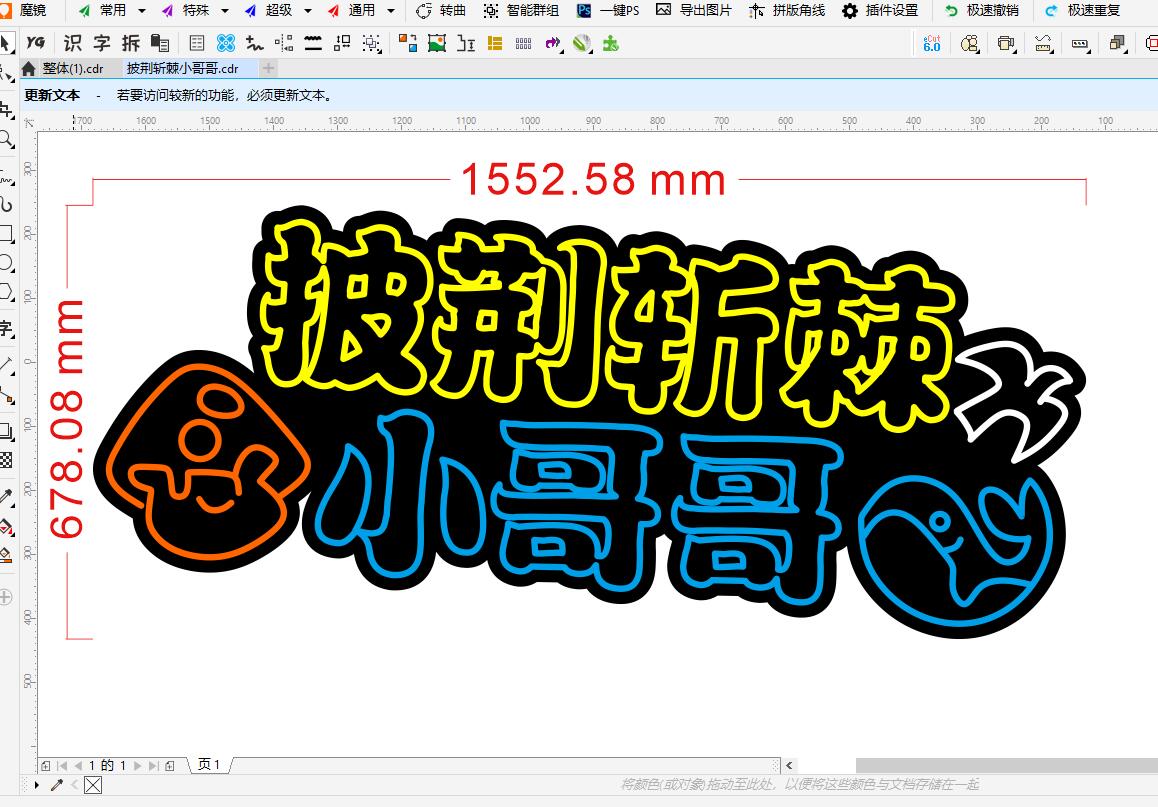Click the green striped ball icon
1158x807 pixels.
point(582,44)
